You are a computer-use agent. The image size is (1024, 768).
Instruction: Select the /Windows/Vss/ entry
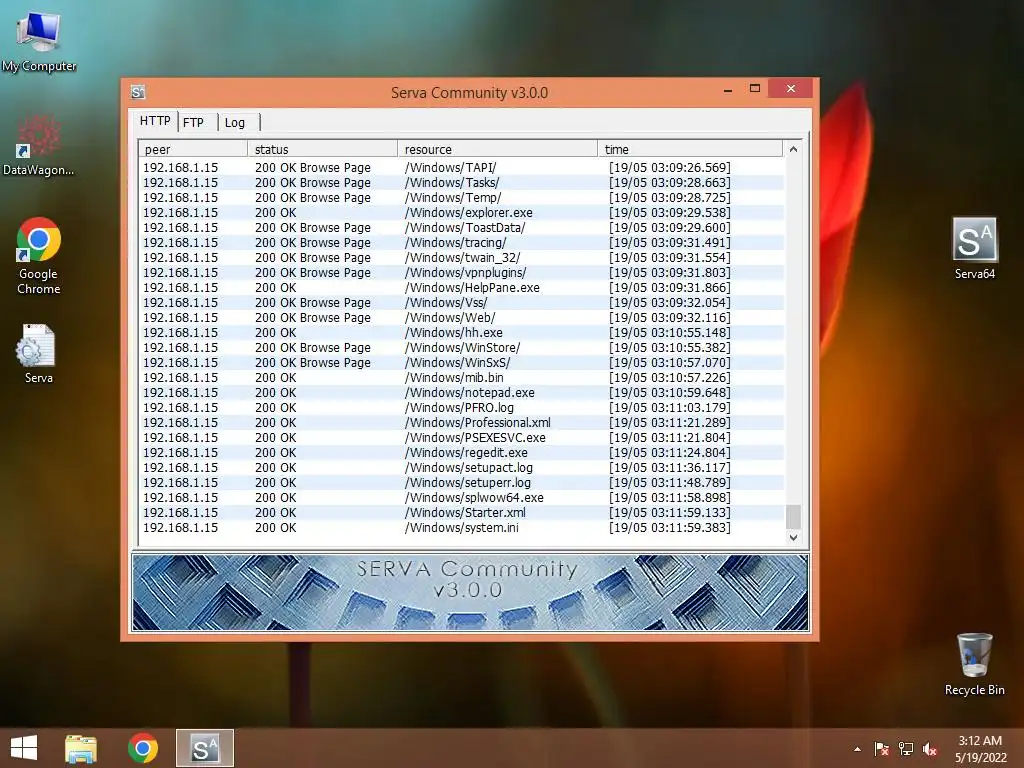pos(462,303)
